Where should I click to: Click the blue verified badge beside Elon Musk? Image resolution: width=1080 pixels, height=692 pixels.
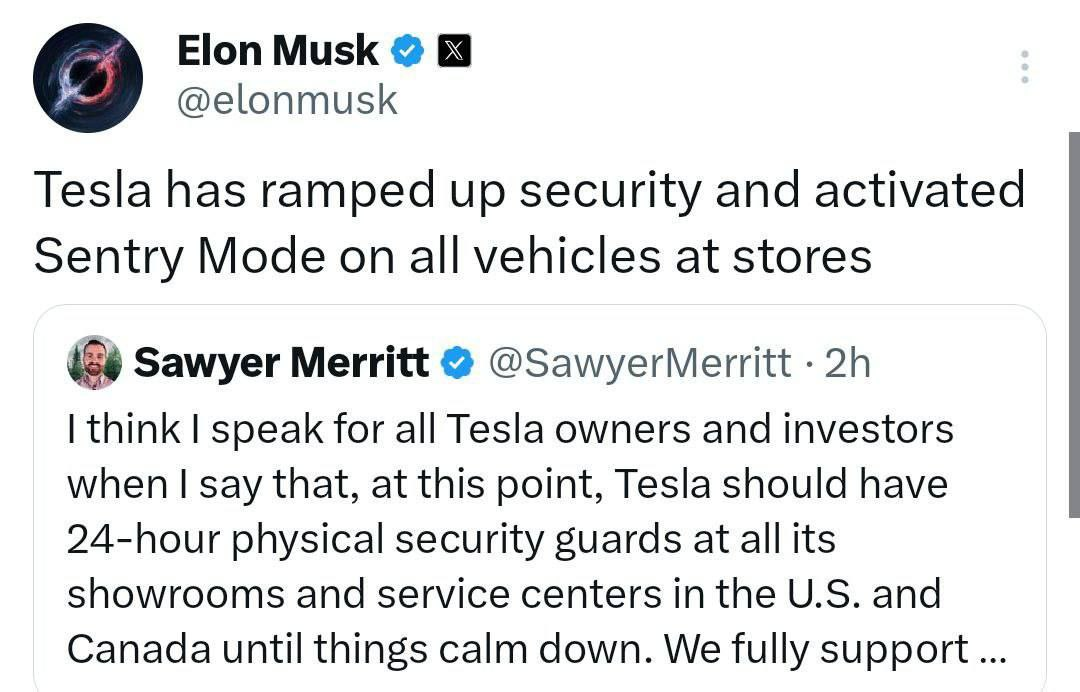coord(407,51)
